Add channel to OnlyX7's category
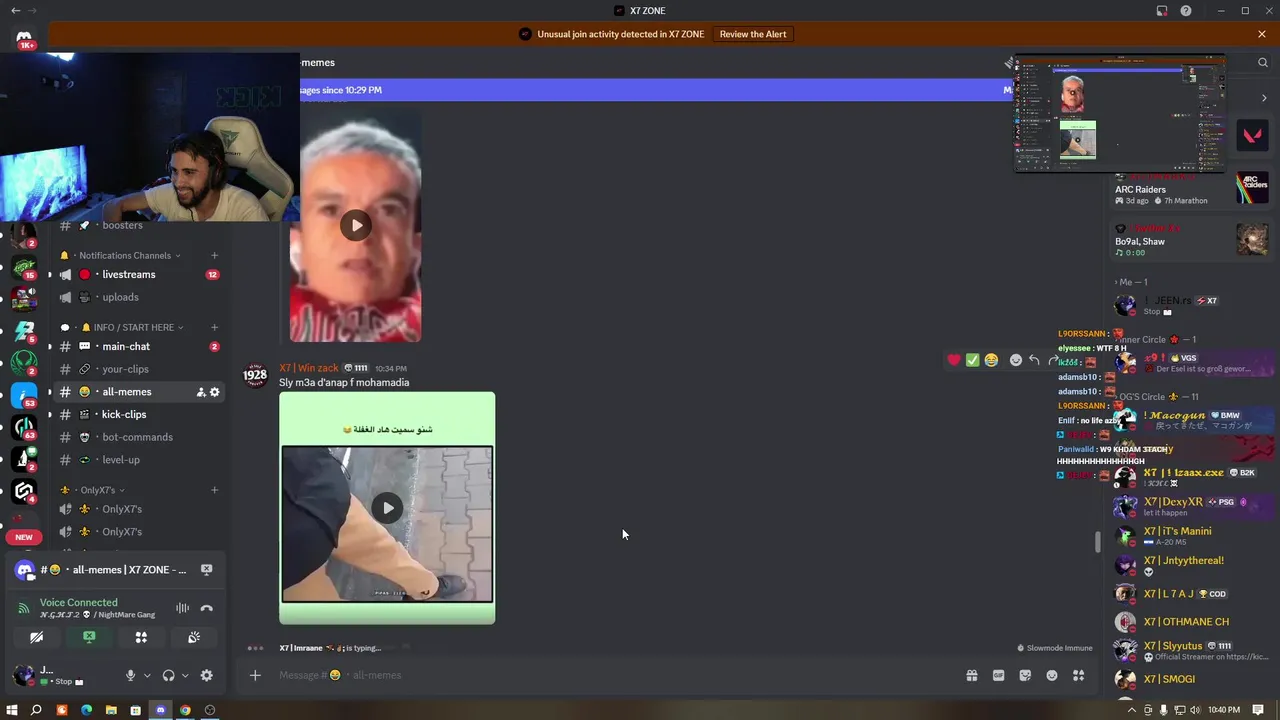This screenshot has height=720, width=1280. pyautogui.click(x=214, y=490)
